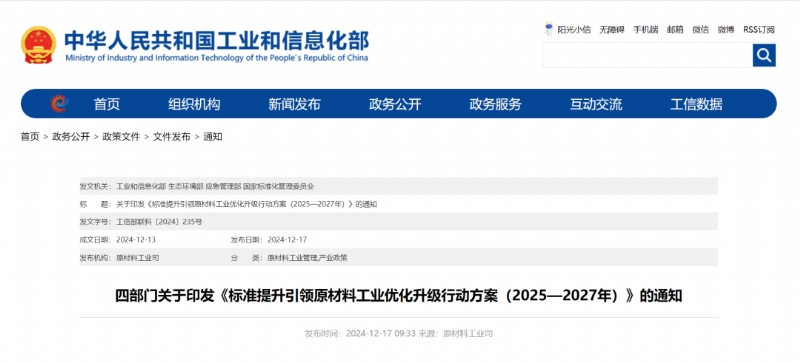Click the 标题 row text in metadata table
The image size is (800, 362).
(x=246, y=204)
